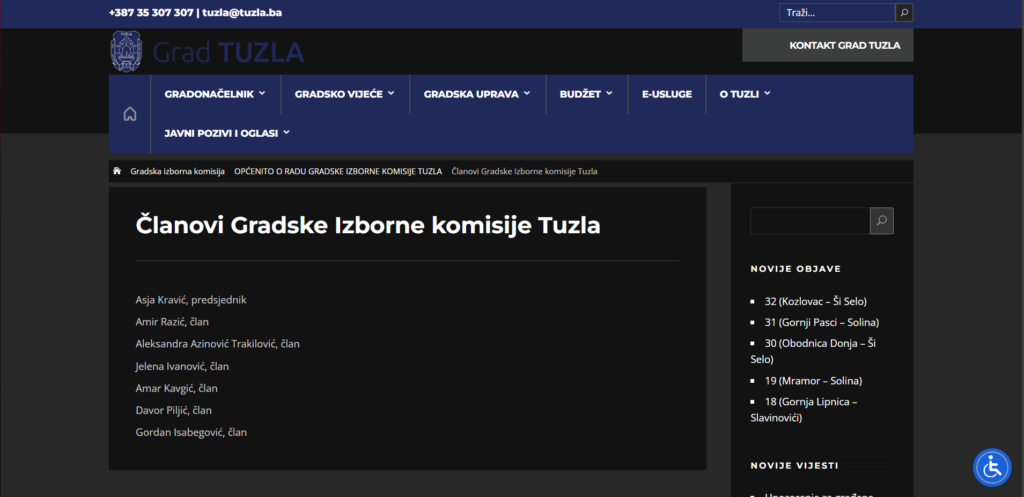Click the breadcrumb home icon
1024x497 pixels.
coord(117,171)
